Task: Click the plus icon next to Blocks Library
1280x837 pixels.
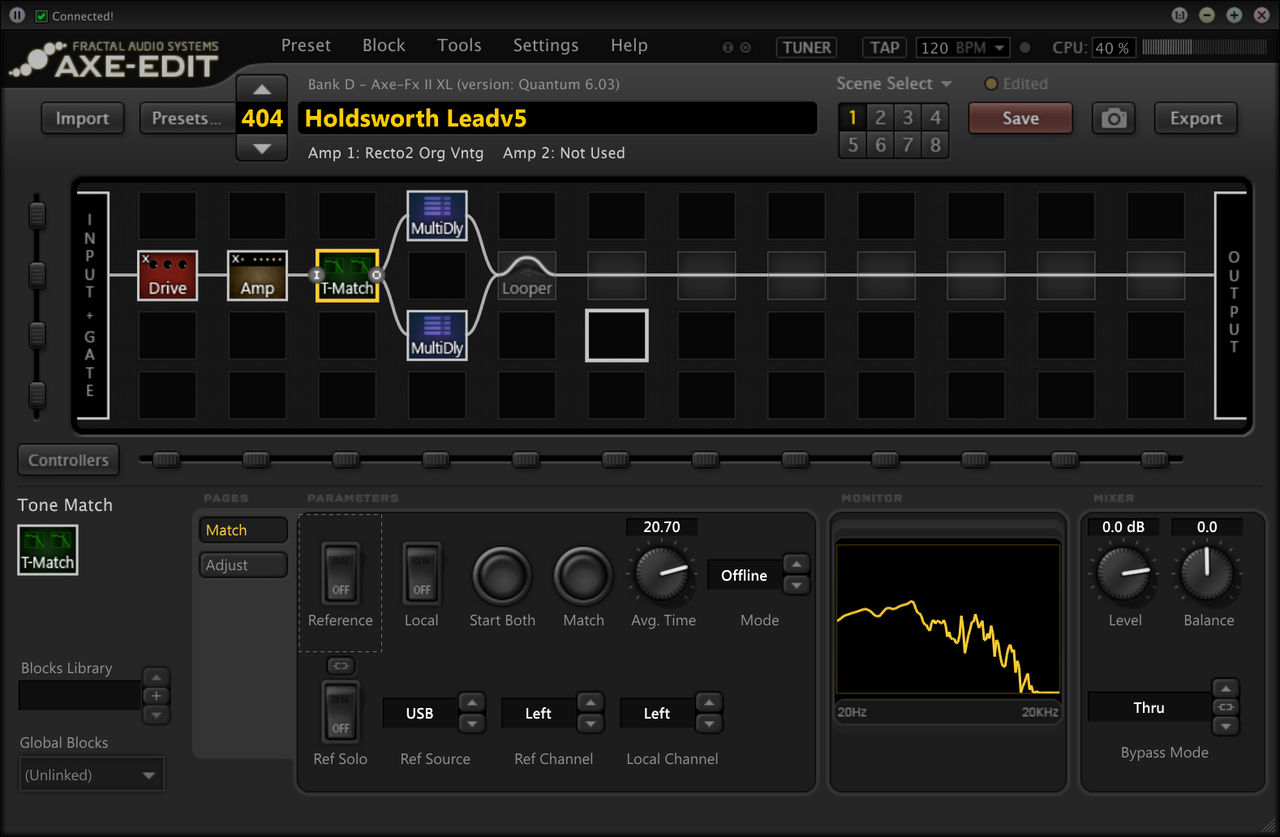Action: pos(155,695)
